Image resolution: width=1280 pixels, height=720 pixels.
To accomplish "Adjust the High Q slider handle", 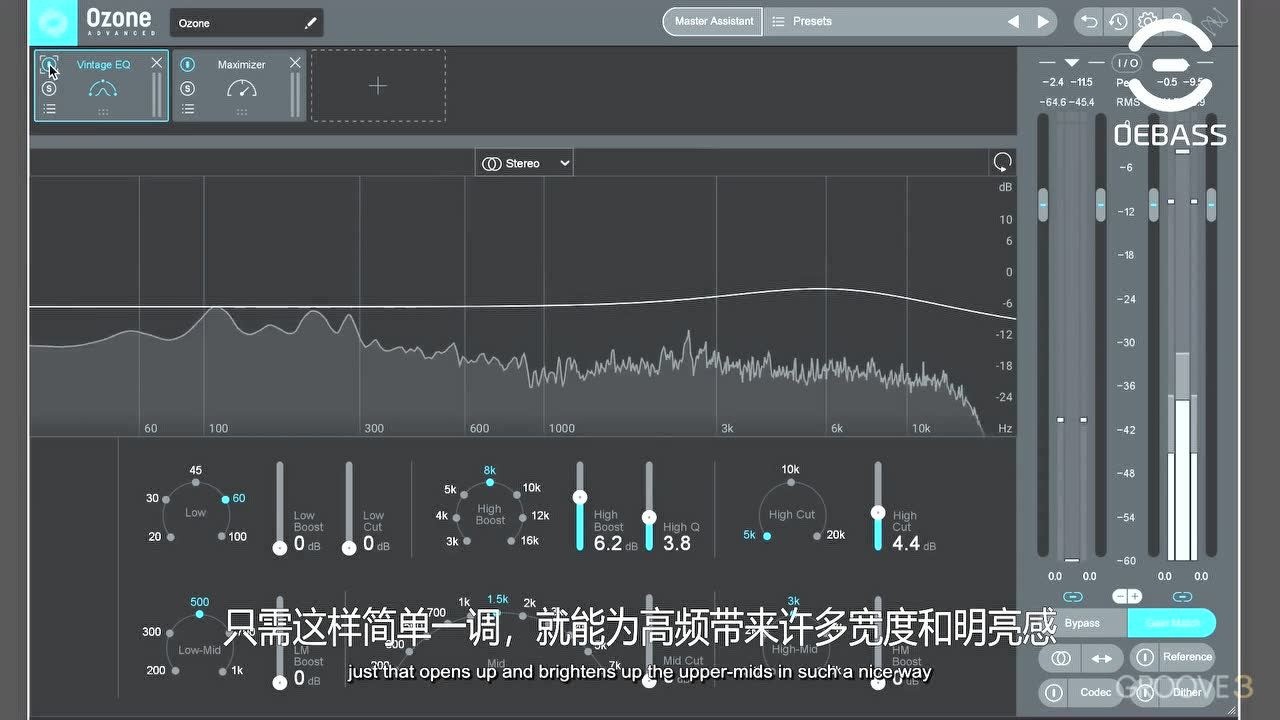I will pos(649,517).
